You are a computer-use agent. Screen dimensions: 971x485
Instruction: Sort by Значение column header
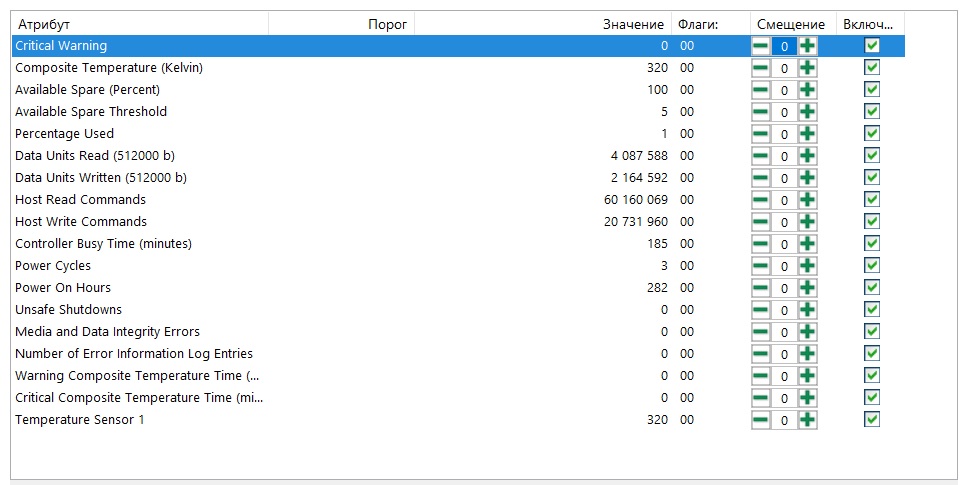pos(542,24)
